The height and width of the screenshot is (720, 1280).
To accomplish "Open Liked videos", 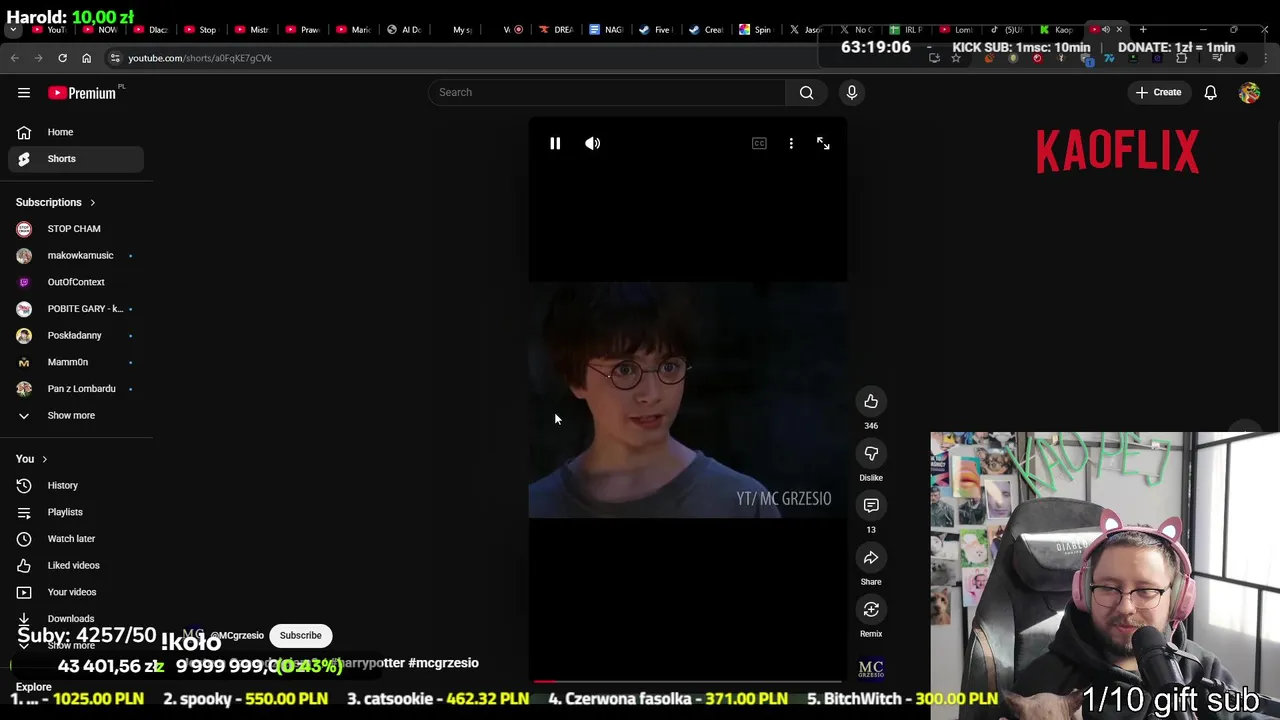I will click(76, 565).
